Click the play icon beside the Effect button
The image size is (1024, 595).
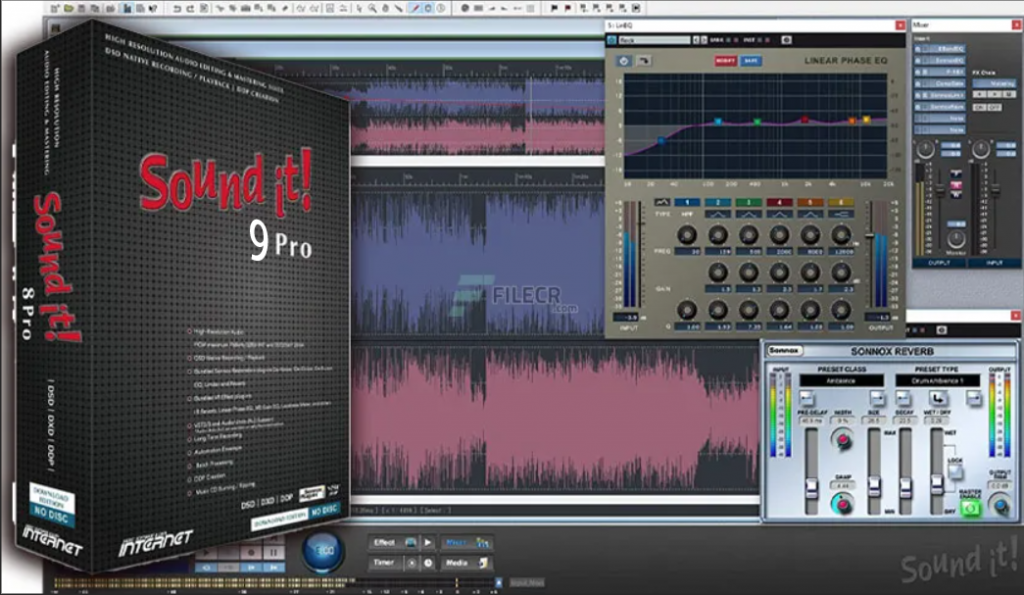pyautogui.click(x=428, y=543)
